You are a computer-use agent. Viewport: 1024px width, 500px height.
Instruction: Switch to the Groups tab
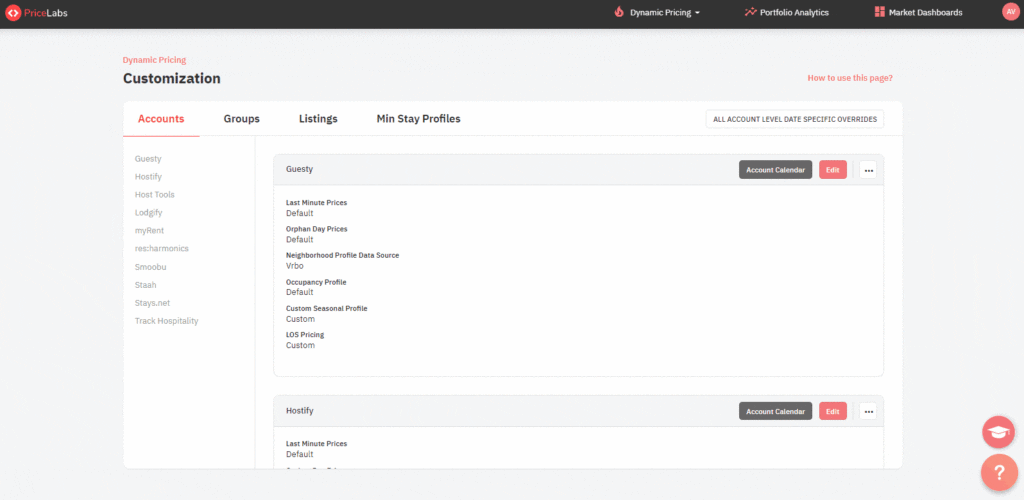point(242,119)
